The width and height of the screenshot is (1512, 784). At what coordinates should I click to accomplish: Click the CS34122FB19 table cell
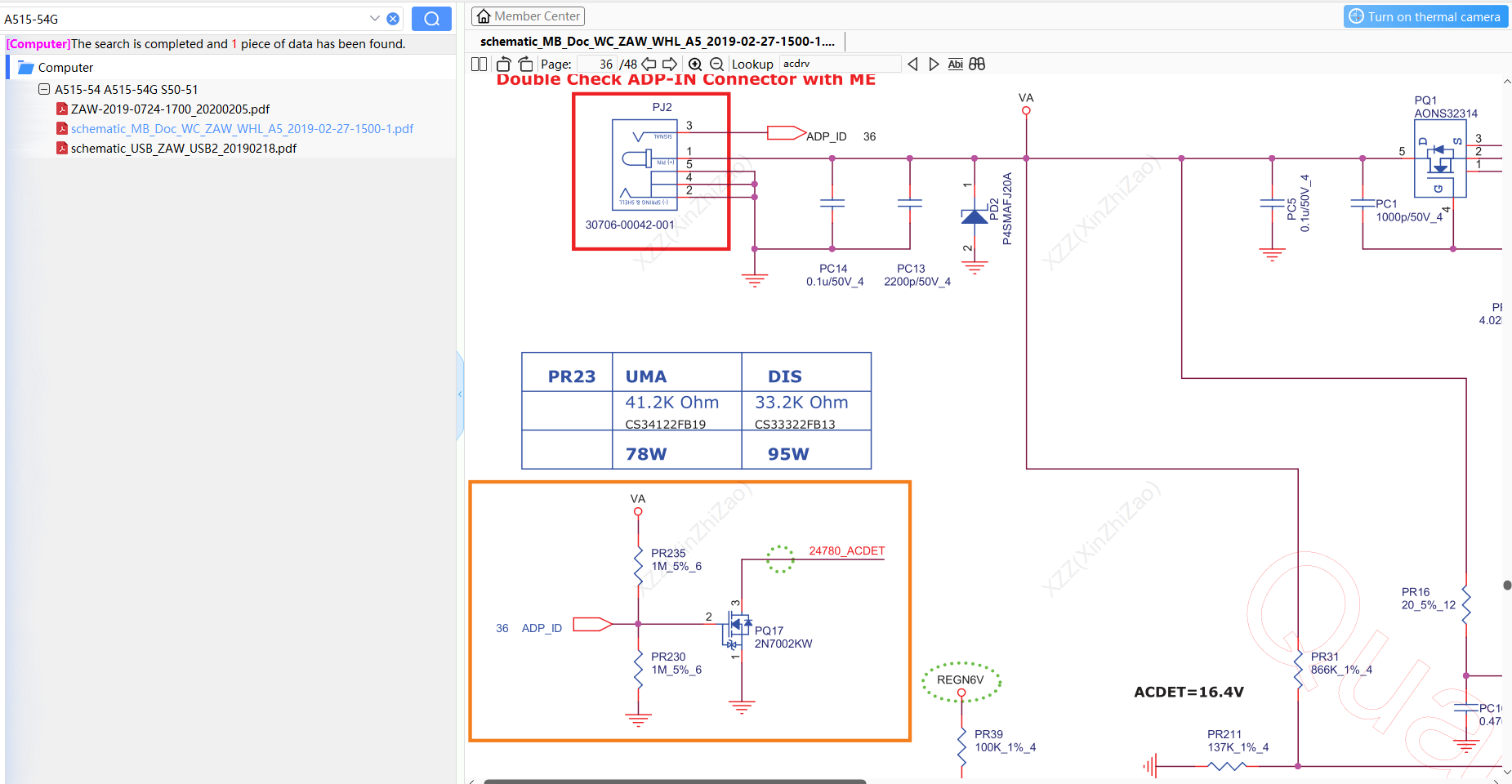[x=666, y=424]
